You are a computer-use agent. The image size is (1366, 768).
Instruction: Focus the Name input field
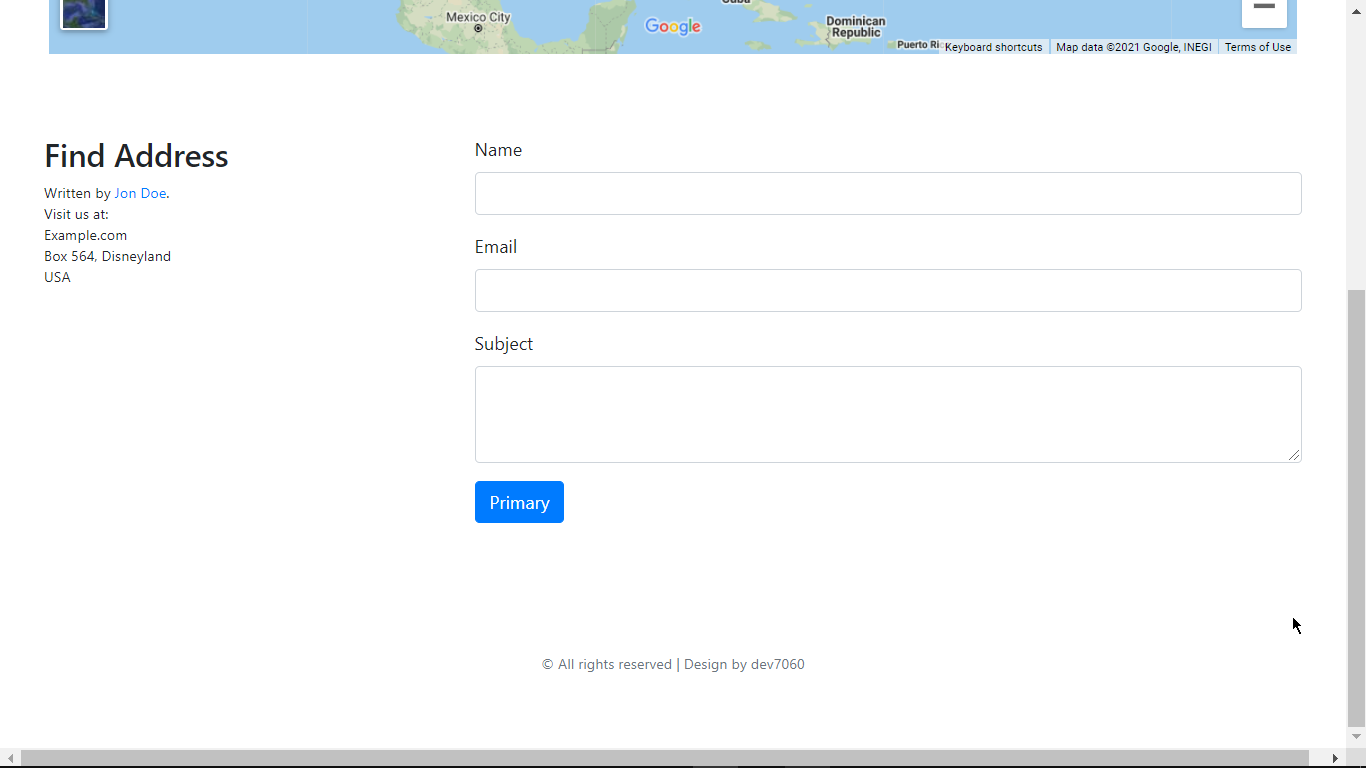point(888,193)
